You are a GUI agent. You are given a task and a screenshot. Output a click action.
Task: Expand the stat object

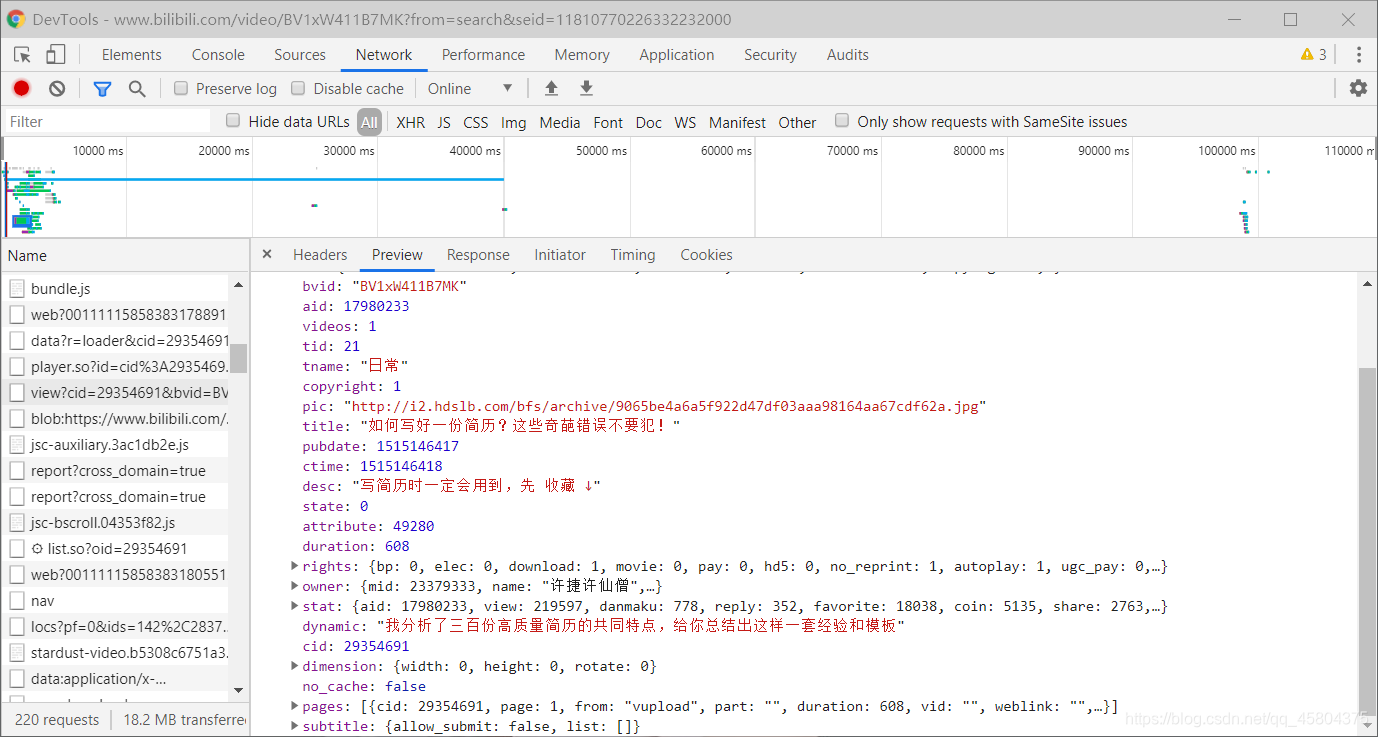point(294,606)
